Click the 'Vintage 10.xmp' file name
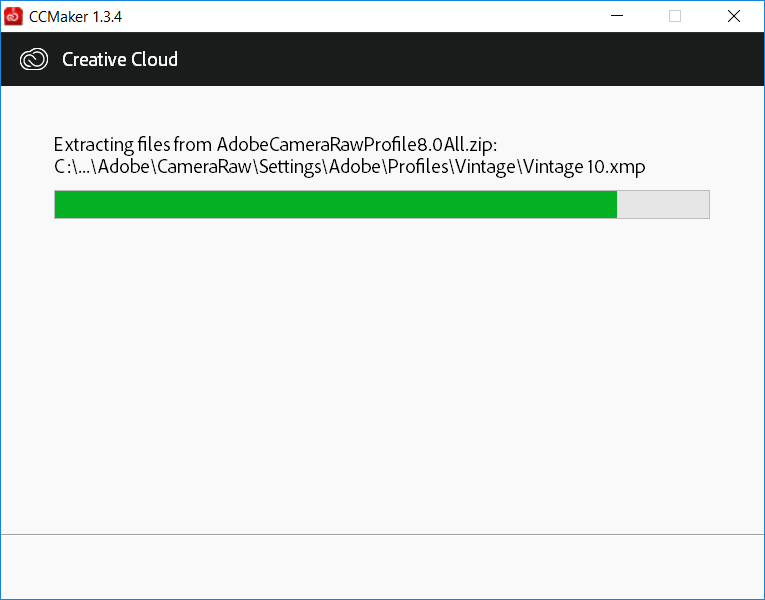 tap(584, 167)
